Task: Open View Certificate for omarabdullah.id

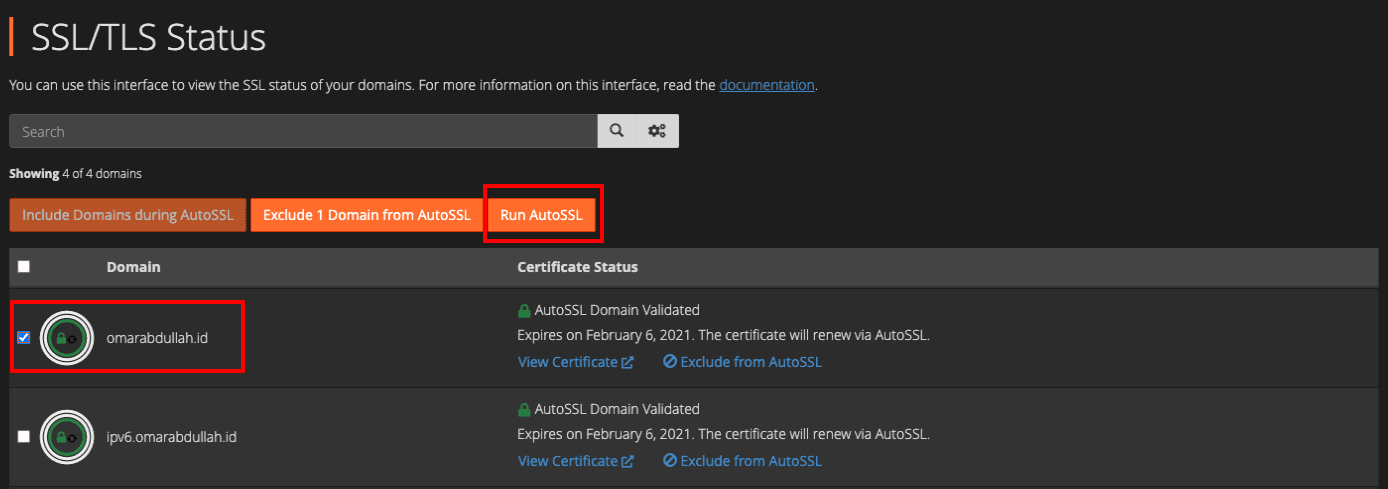Action: (x=567, y=362)
